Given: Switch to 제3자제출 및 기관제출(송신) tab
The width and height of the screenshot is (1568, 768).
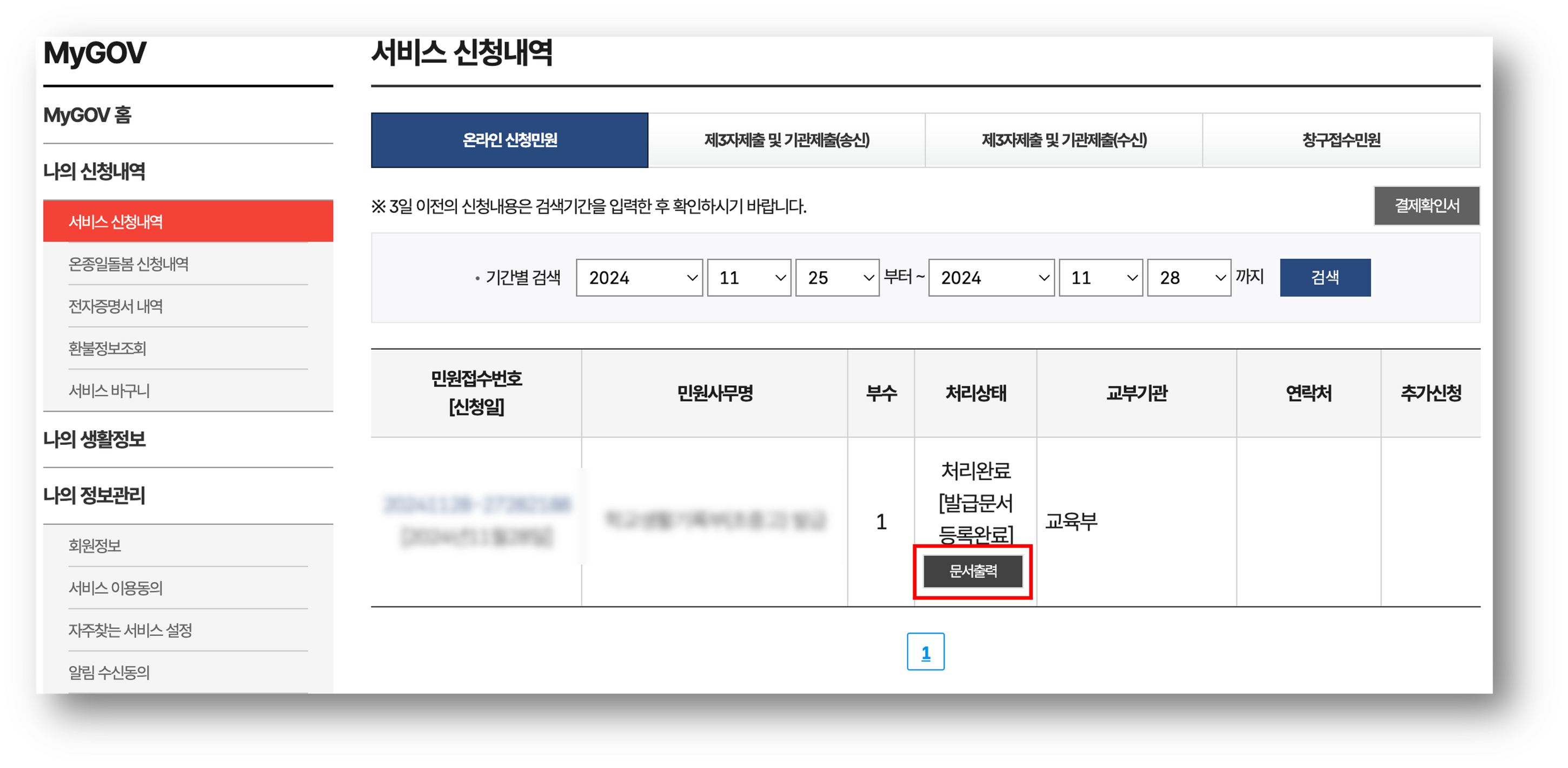Looking at the screenshot, I should (x=786, y=140).
